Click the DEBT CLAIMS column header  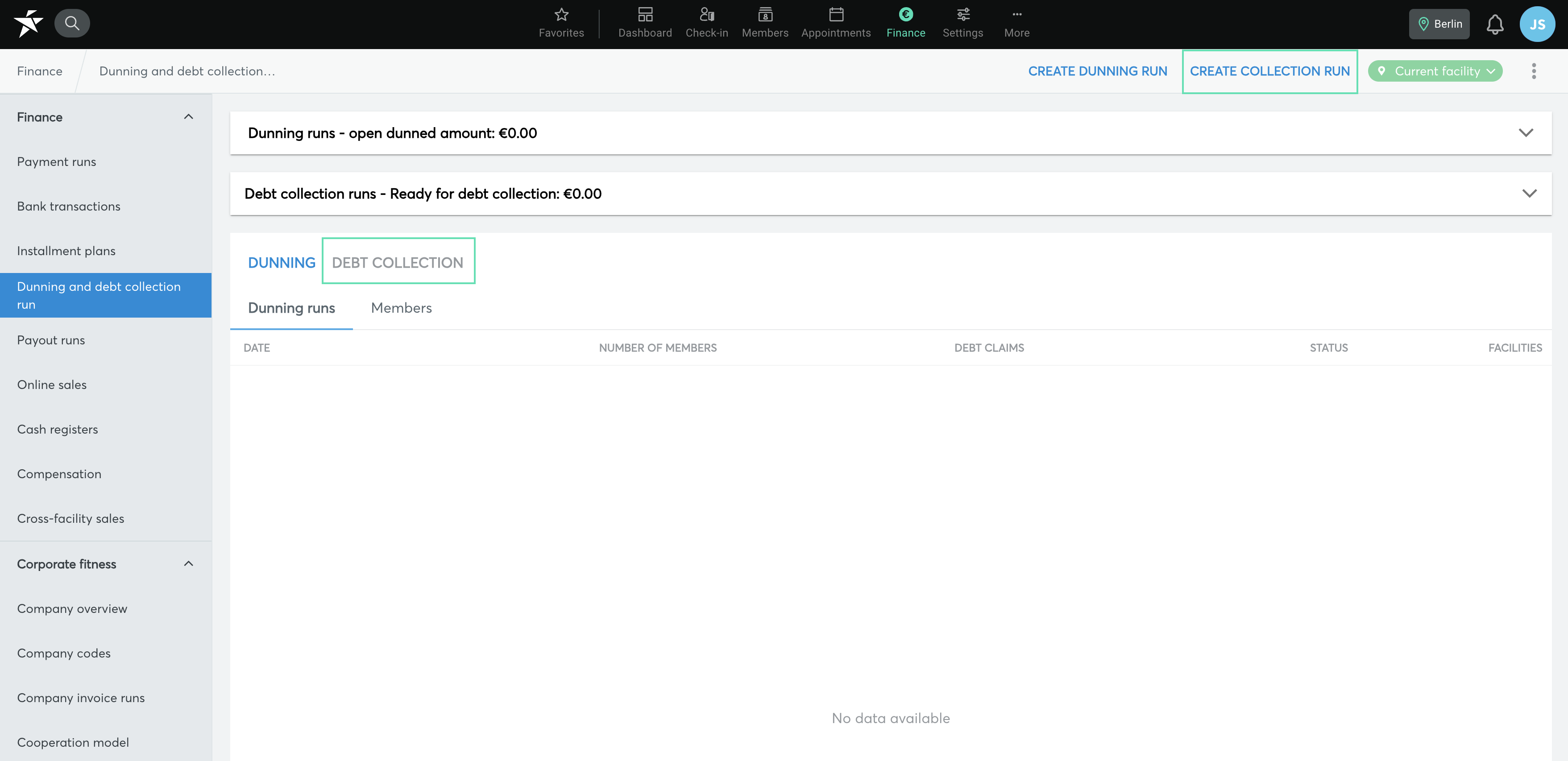coord(989,348)
